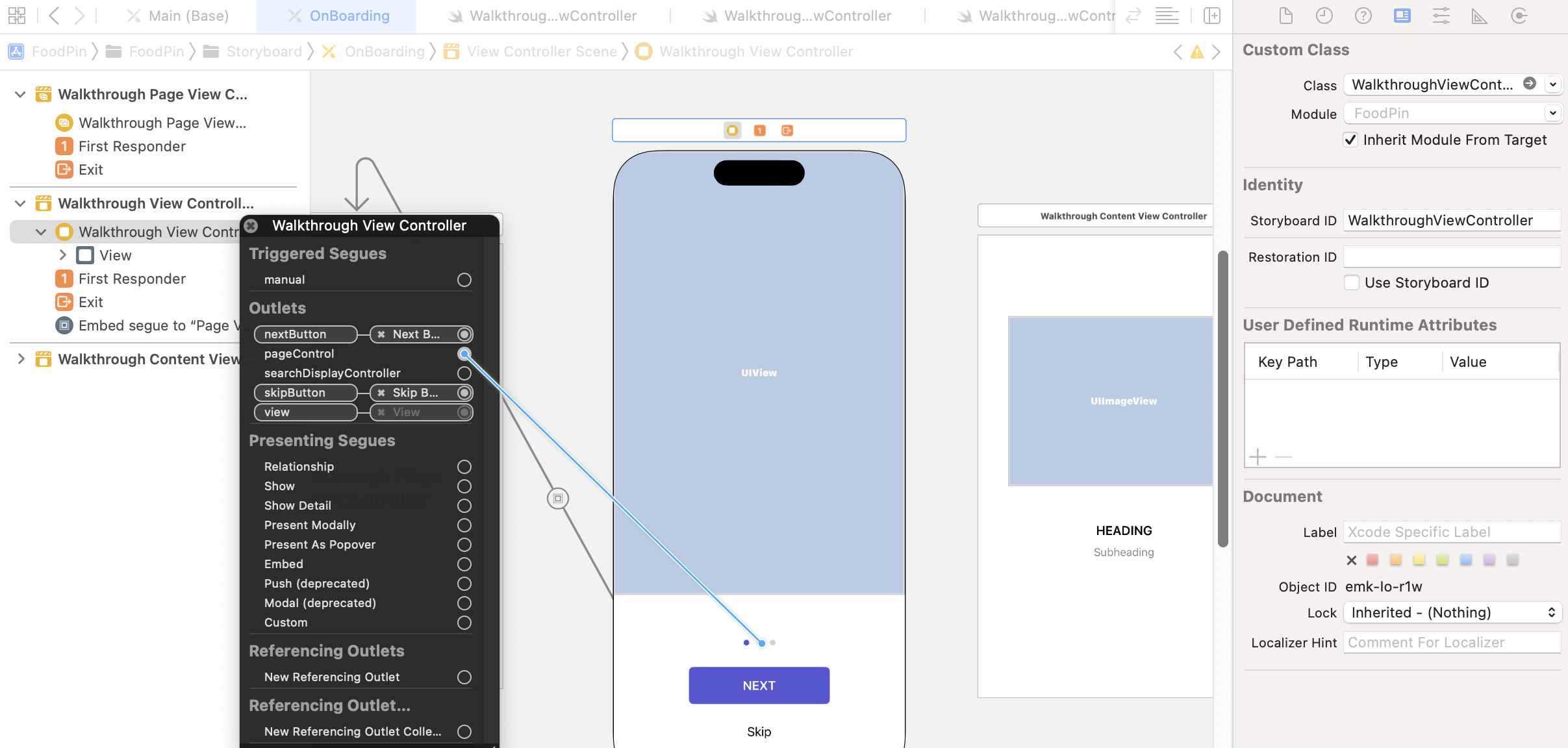Screen dimensions: 1568x748
Task: Uncheck Inherit Module From Target
Action: pyautogui.click(x=1352, y=140)
